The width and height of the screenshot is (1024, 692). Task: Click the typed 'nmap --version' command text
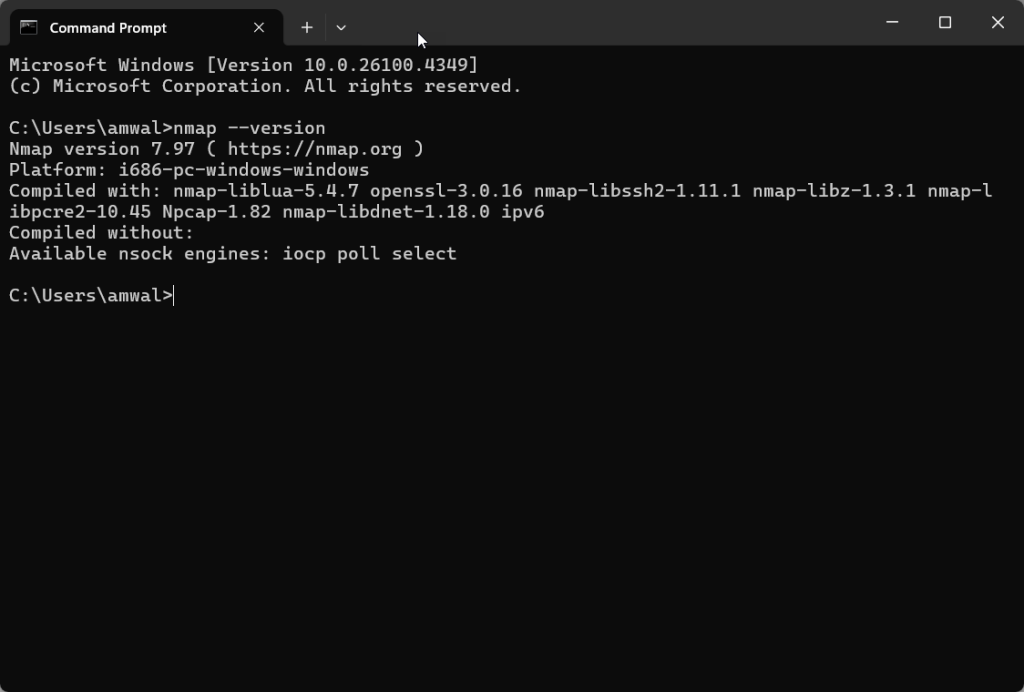pyautogui.click(x=249, y=128)
